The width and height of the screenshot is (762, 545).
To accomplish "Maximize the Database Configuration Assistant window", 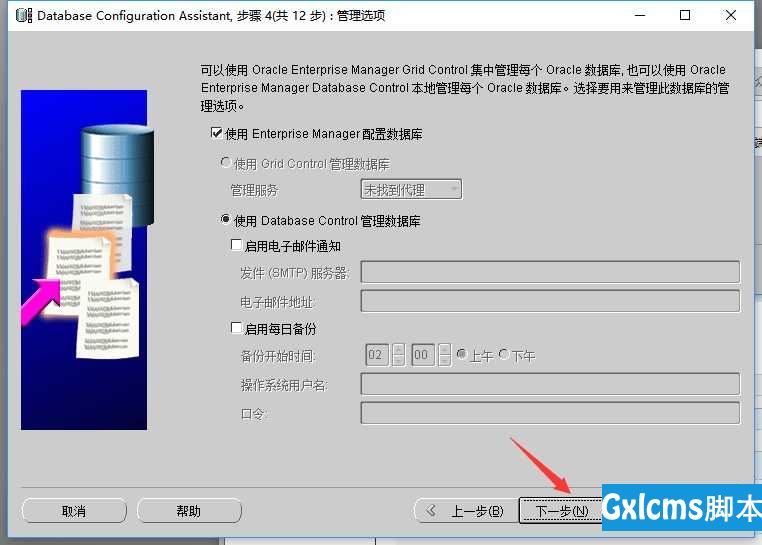I will 685,16.
